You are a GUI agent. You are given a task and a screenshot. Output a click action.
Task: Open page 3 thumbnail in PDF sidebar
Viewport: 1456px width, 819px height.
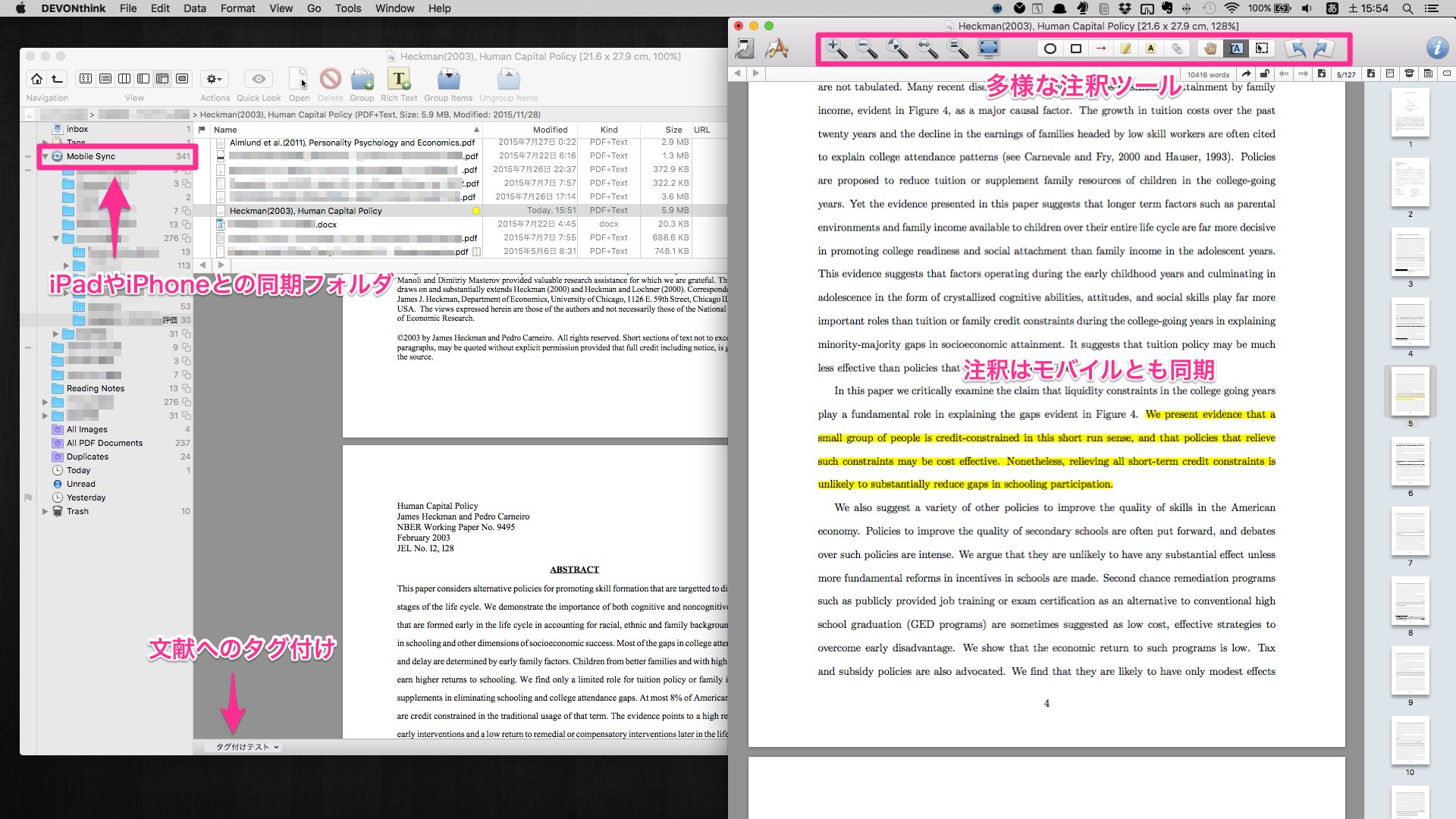tap(1410, 253)
